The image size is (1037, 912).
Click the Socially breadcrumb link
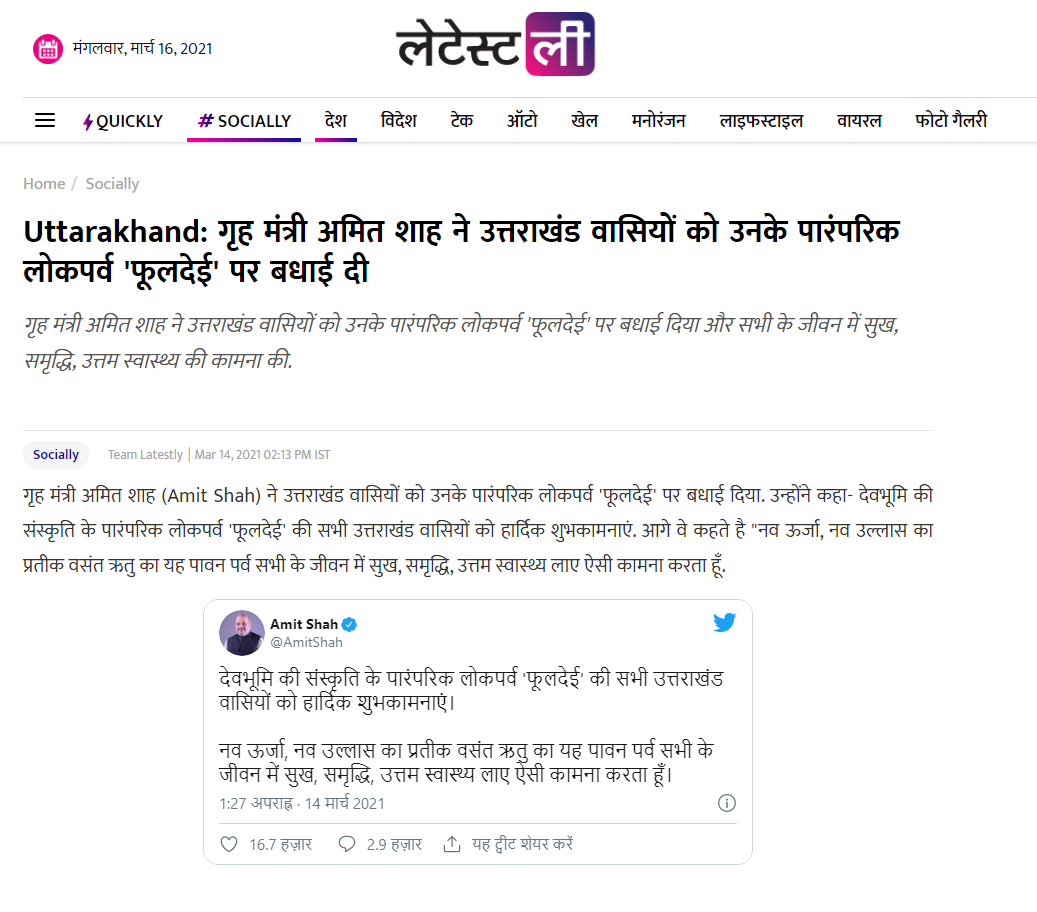pos(112,184)
